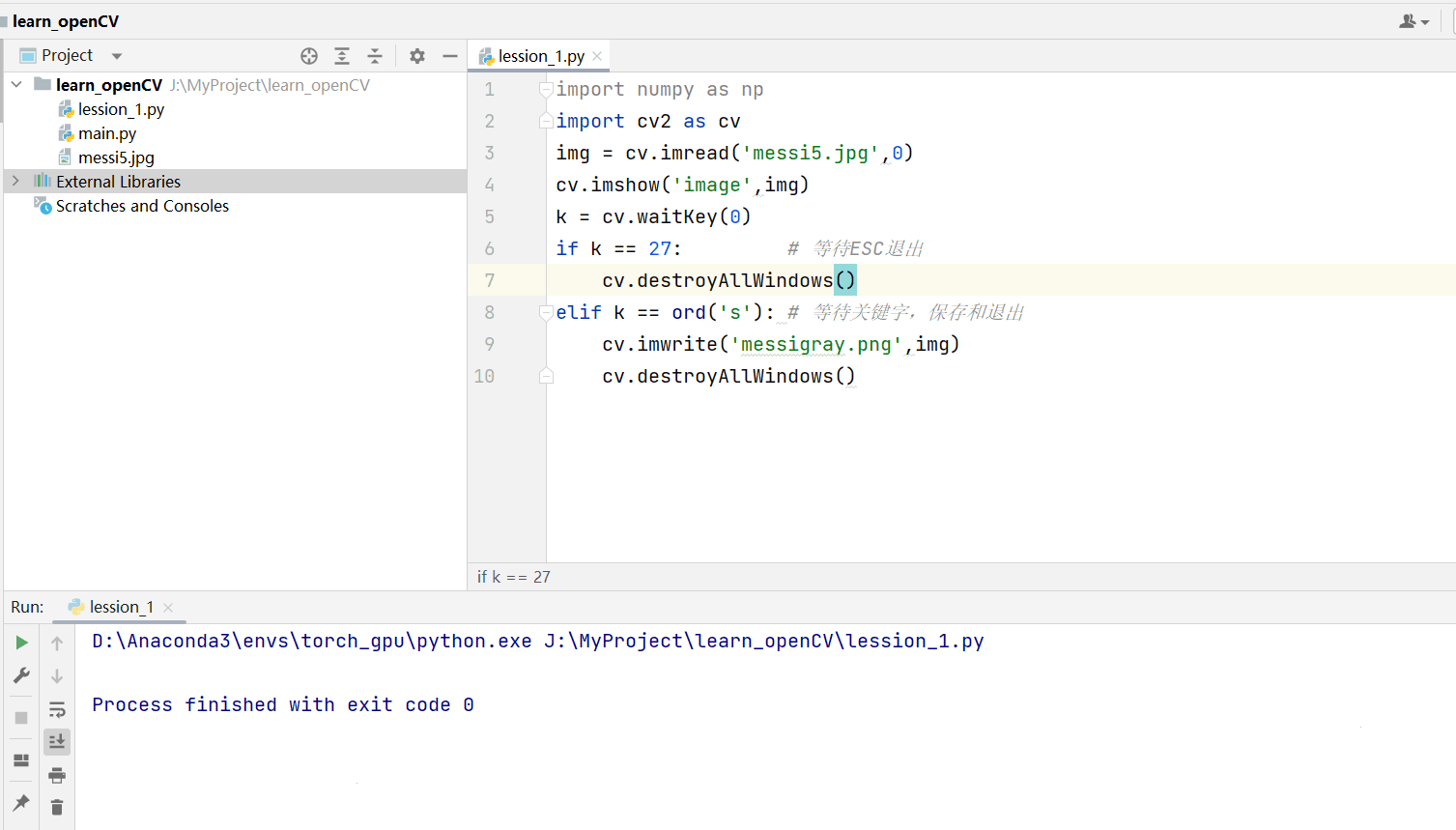The height and width of the screenshot is (830, 1456).
Task: Restore layout in the Run panel
Action: pos(21,760)
